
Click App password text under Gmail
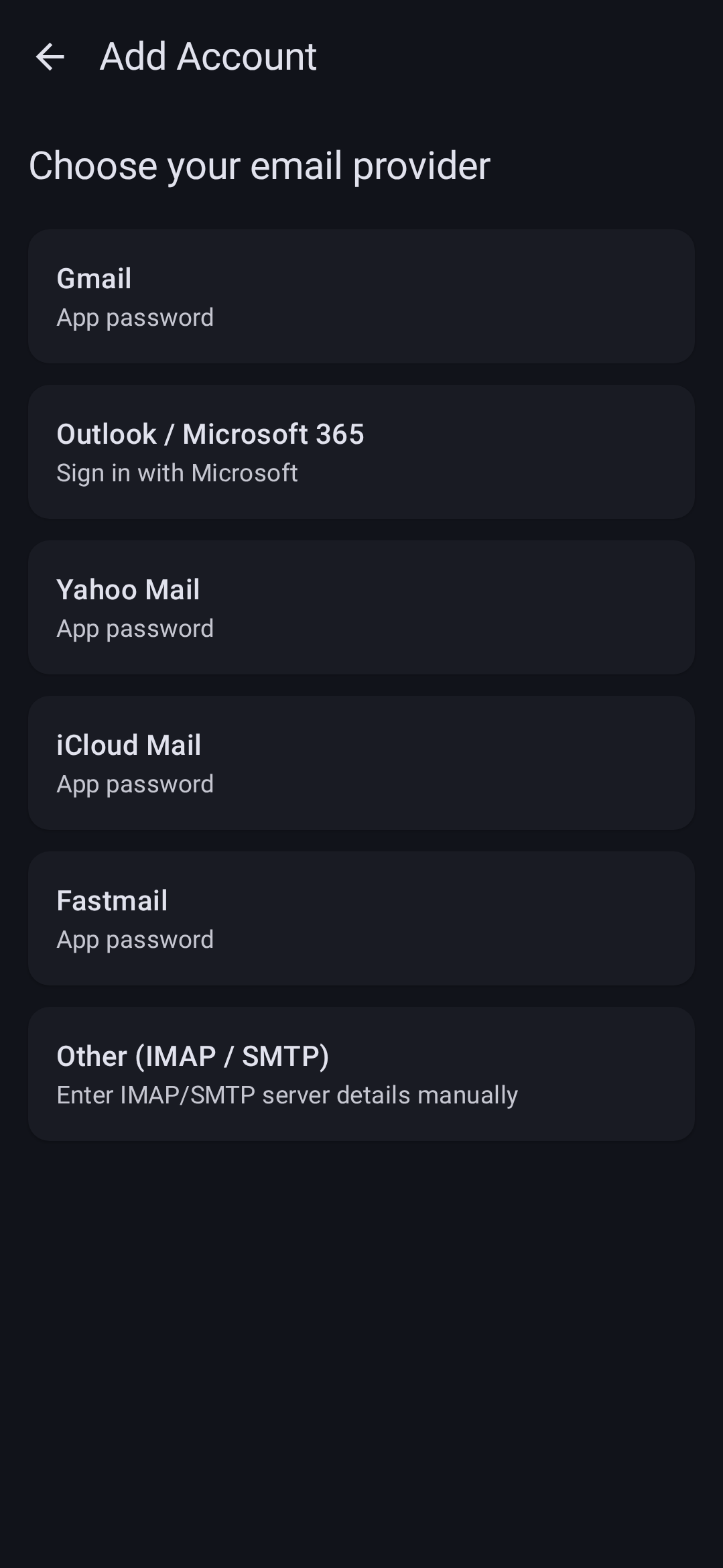[x=135, y=318]
